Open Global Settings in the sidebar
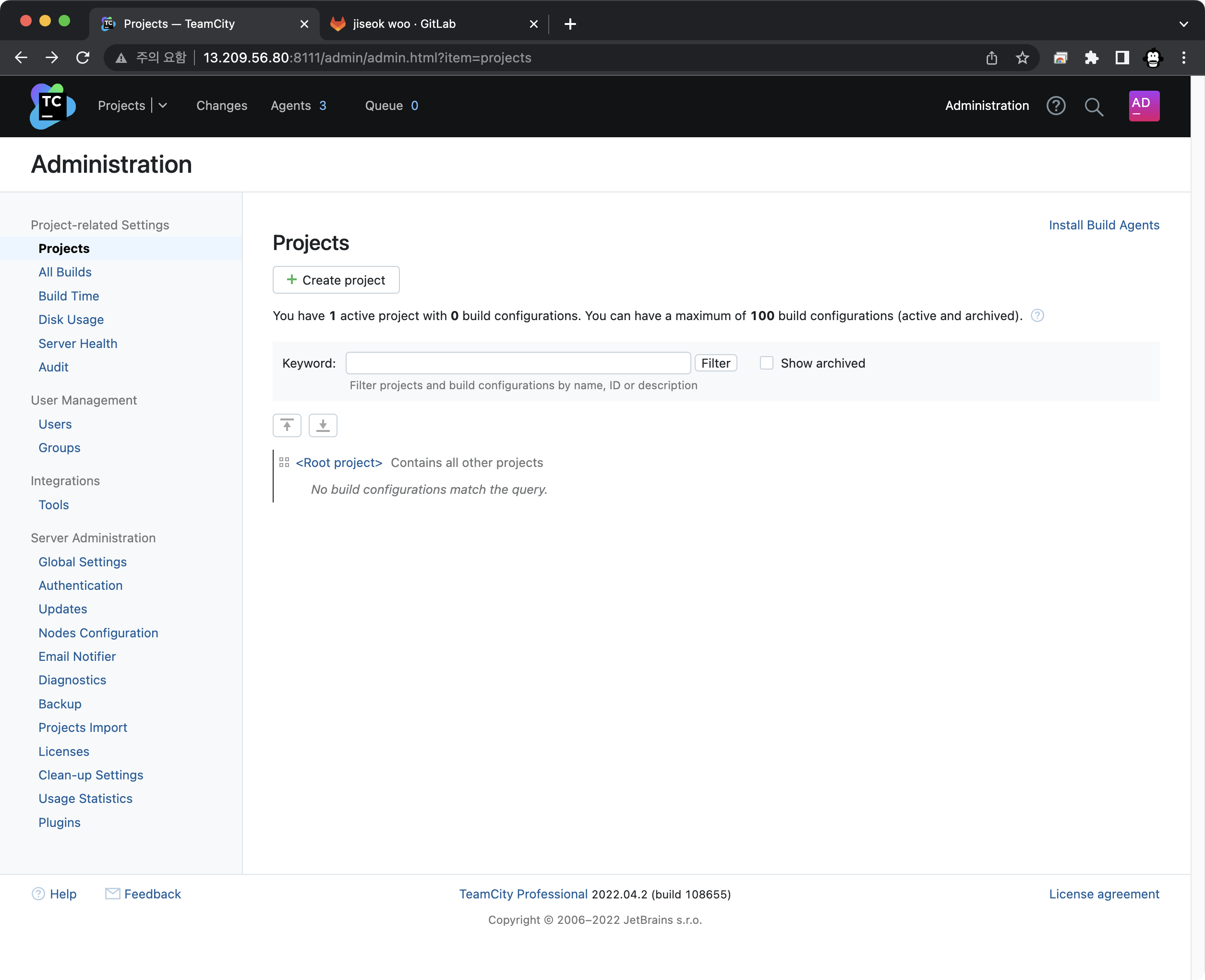This screenshot has width=1205, height=980. tap(83, 562)
